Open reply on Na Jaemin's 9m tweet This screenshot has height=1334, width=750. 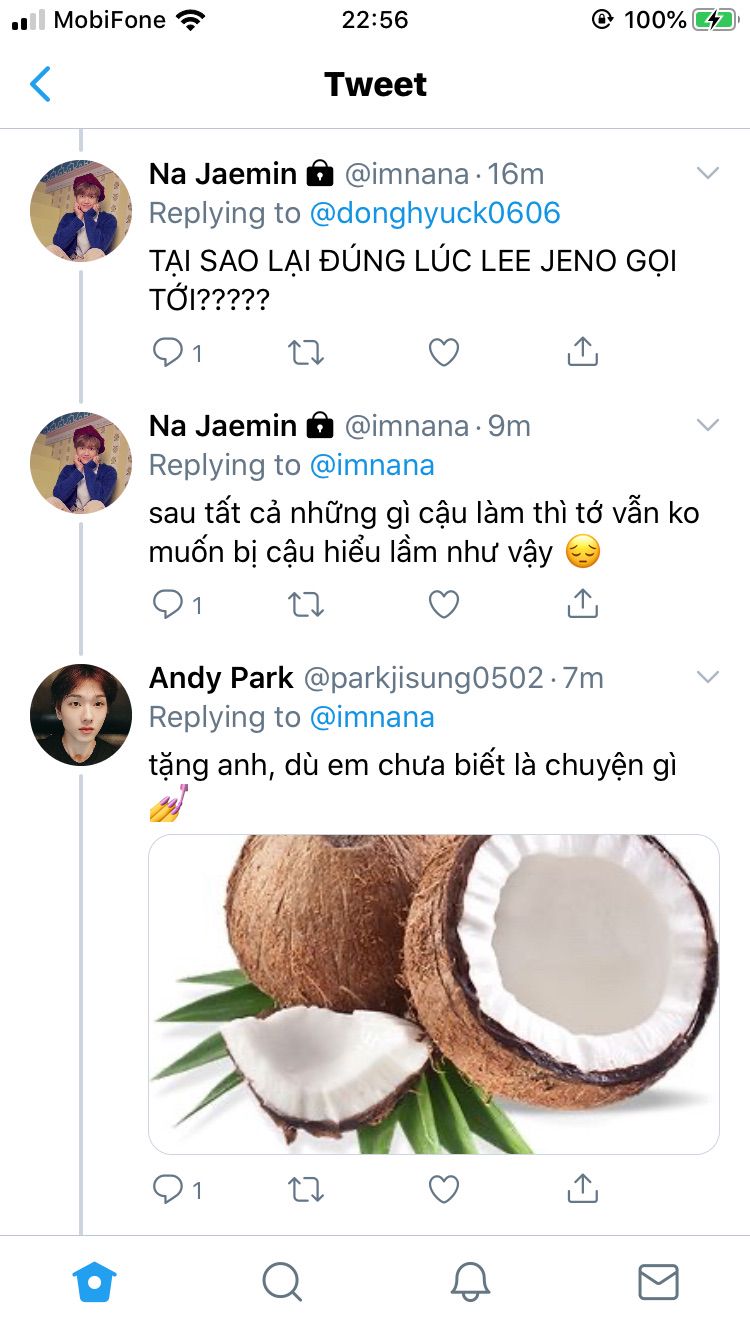[168, 604]
